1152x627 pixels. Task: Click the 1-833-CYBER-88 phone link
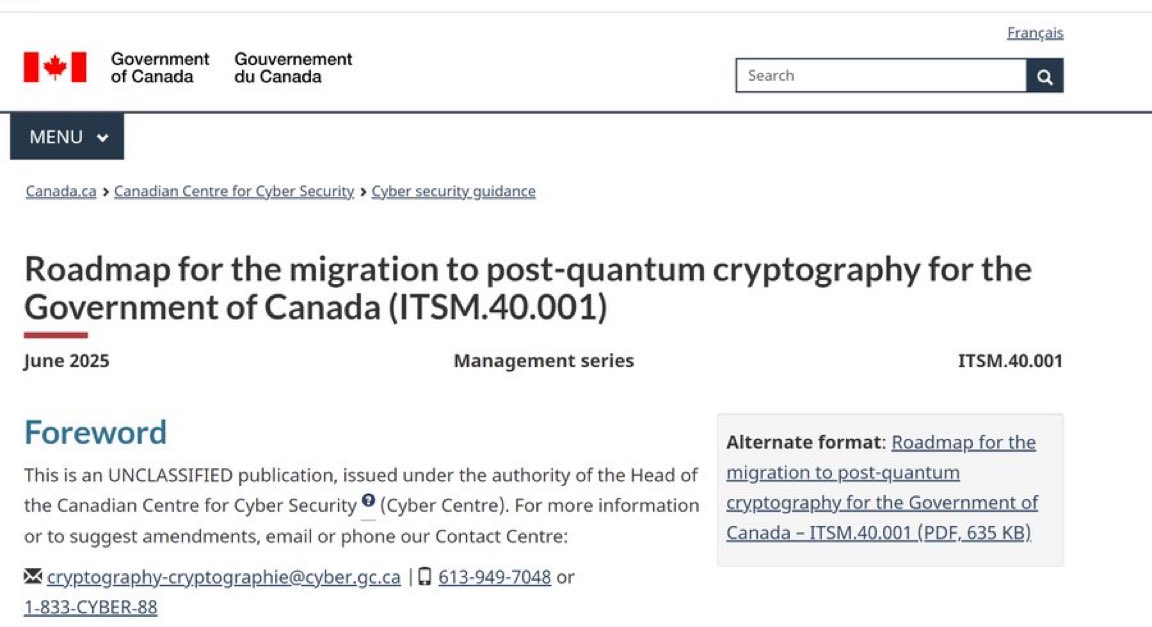(90, 607)
